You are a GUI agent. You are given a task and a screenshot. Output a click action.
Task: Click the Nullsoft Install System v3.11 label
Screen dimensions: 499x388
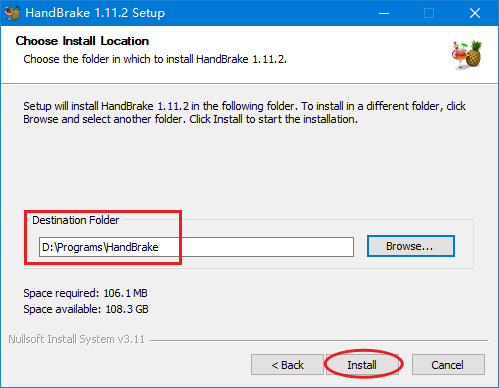point(77,339)
